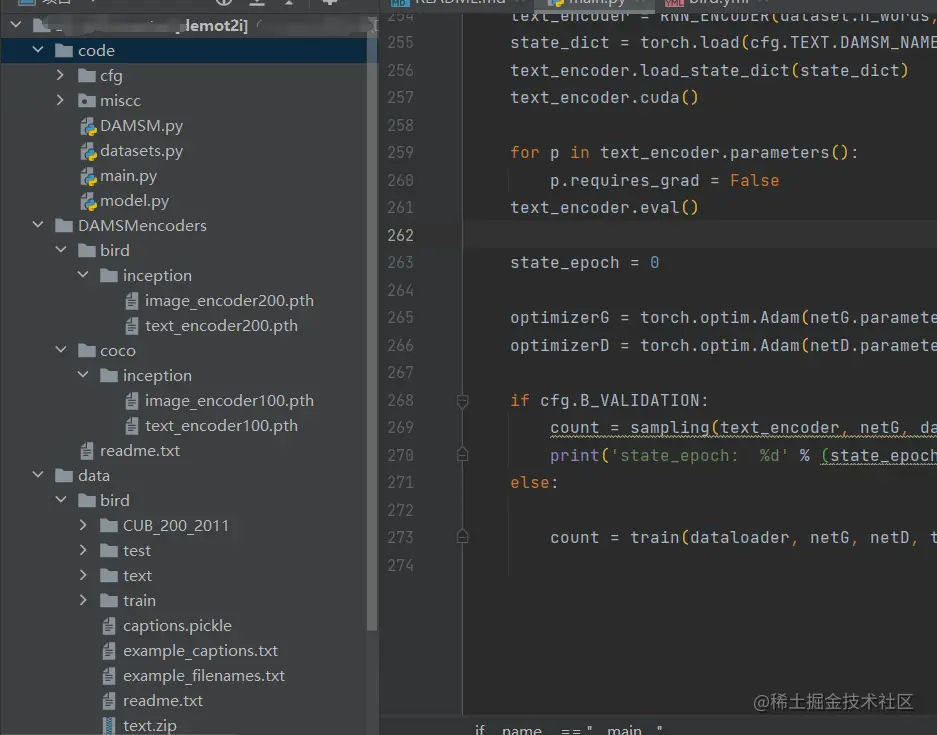Click the 'else:' line in editor

534,483
